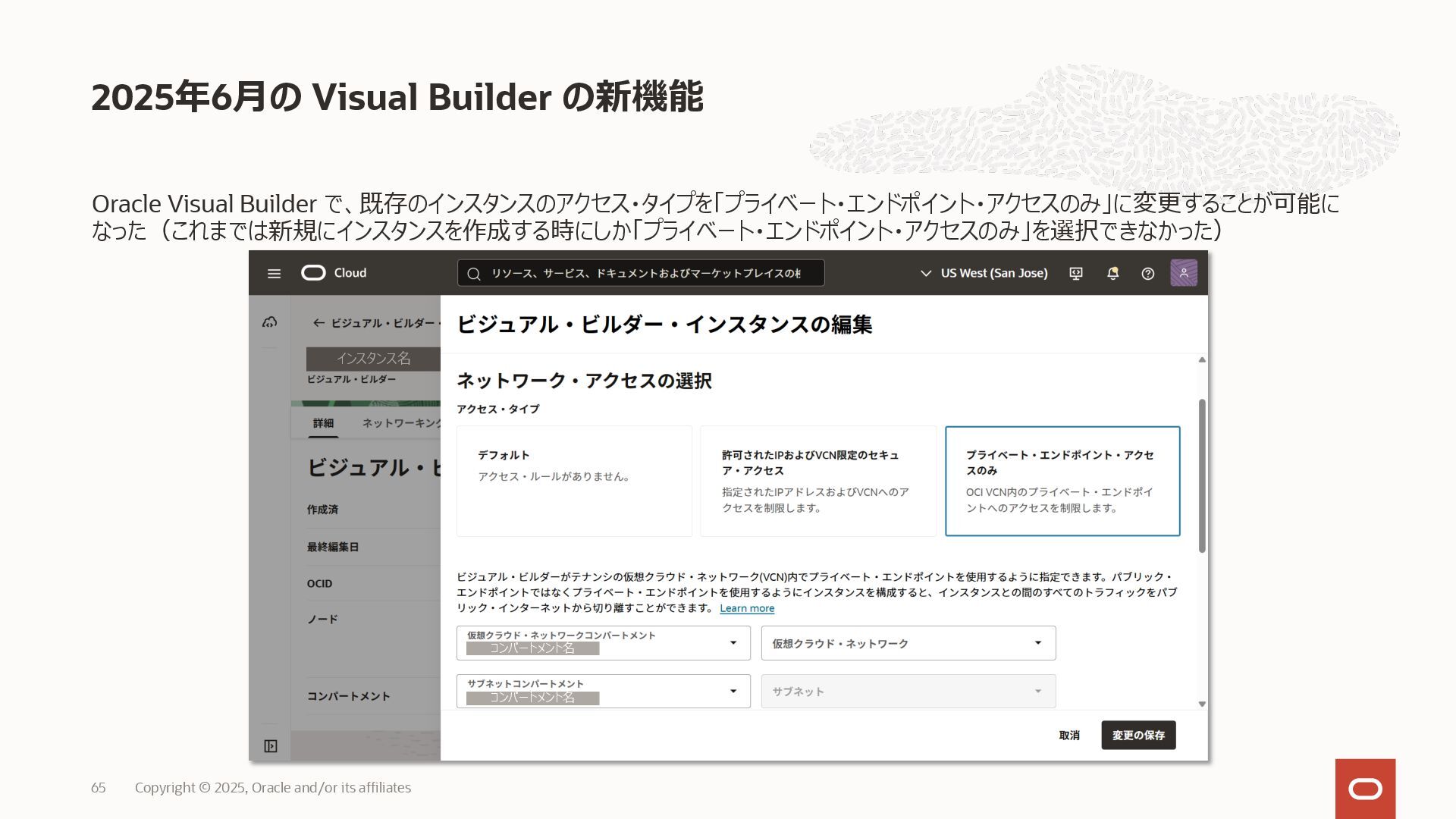Open the notifications bell

[x=1112, y=274]
